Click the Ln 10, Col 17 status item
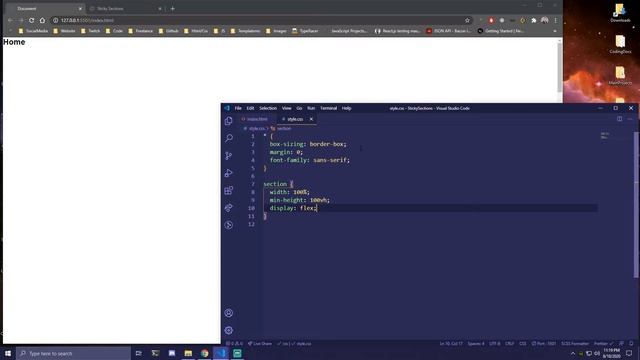 click(451, 344)
